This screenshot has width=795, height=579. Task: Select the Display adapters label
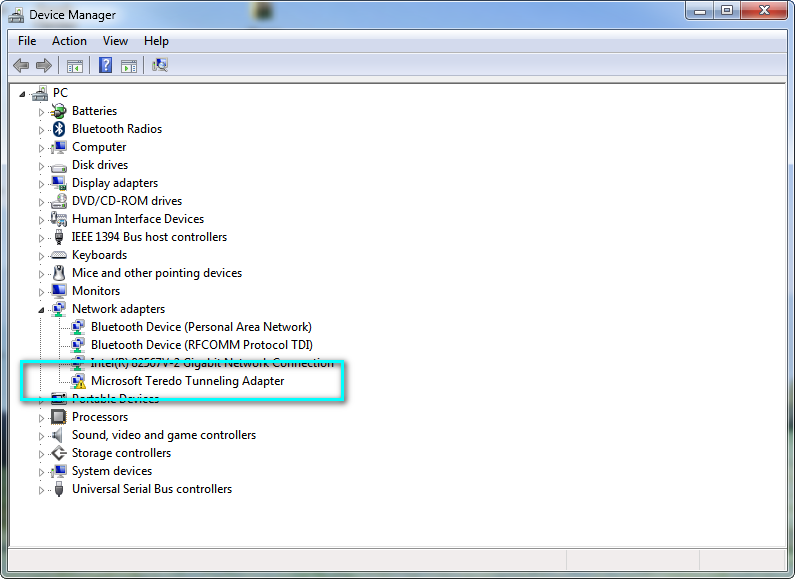coord(115,183)
